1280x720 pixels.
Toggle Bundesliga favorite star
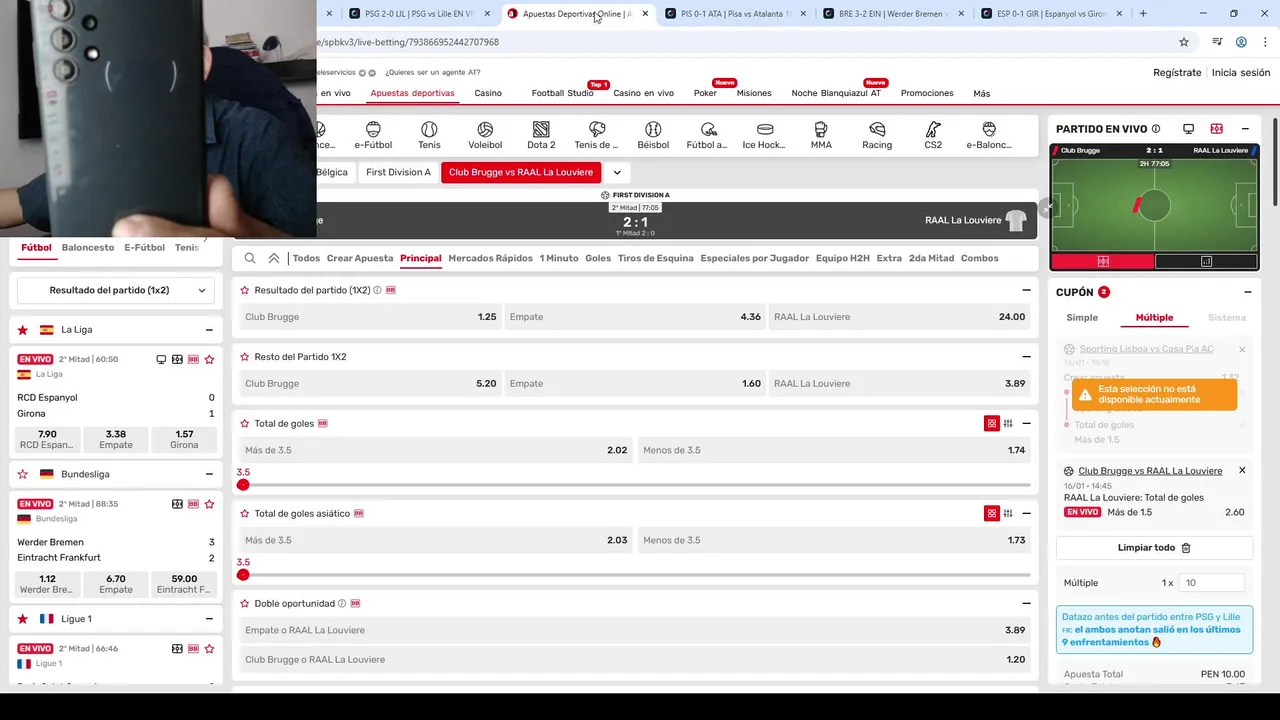tap(23, 474)
